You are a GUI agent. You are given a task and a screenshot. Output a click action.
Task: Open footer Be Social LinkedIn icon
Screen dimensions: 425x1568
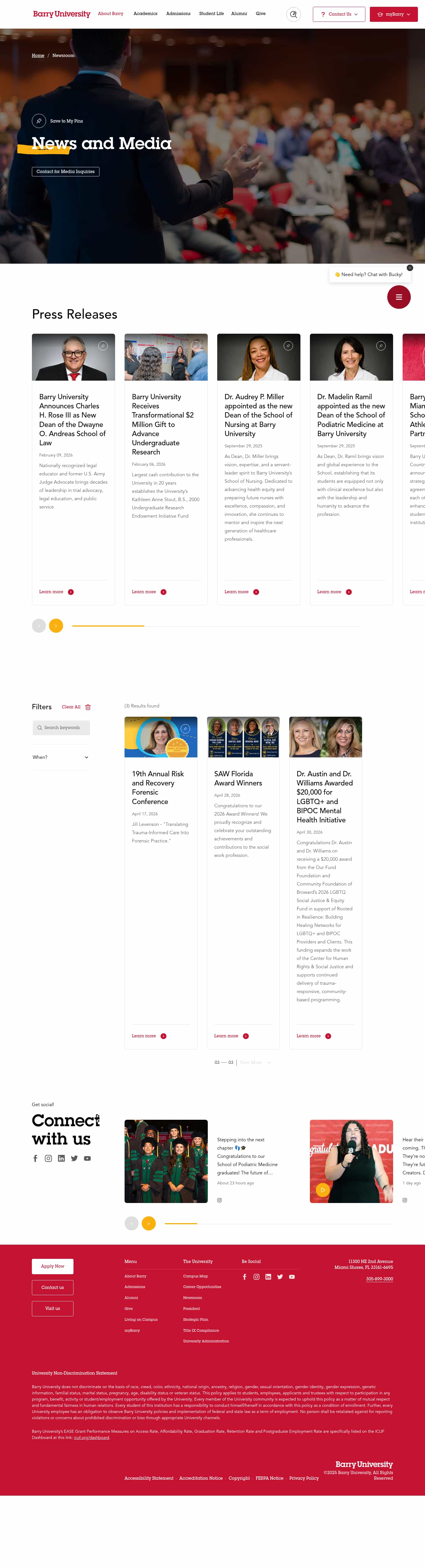point(268,1277)
